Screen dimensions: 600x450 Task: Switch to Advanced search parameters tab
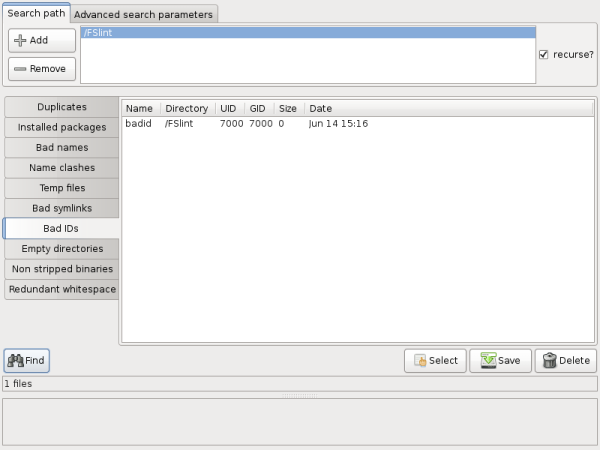tap(144, 15)
